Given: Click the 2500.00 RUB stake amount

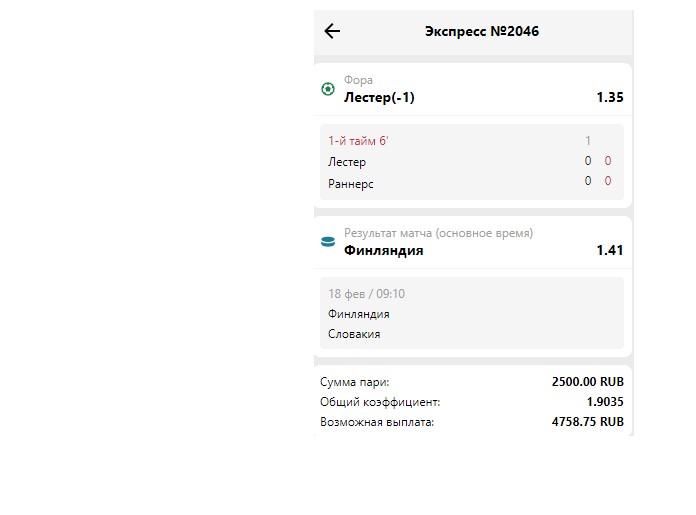Looking at the screenshot, I should [587, 382].
